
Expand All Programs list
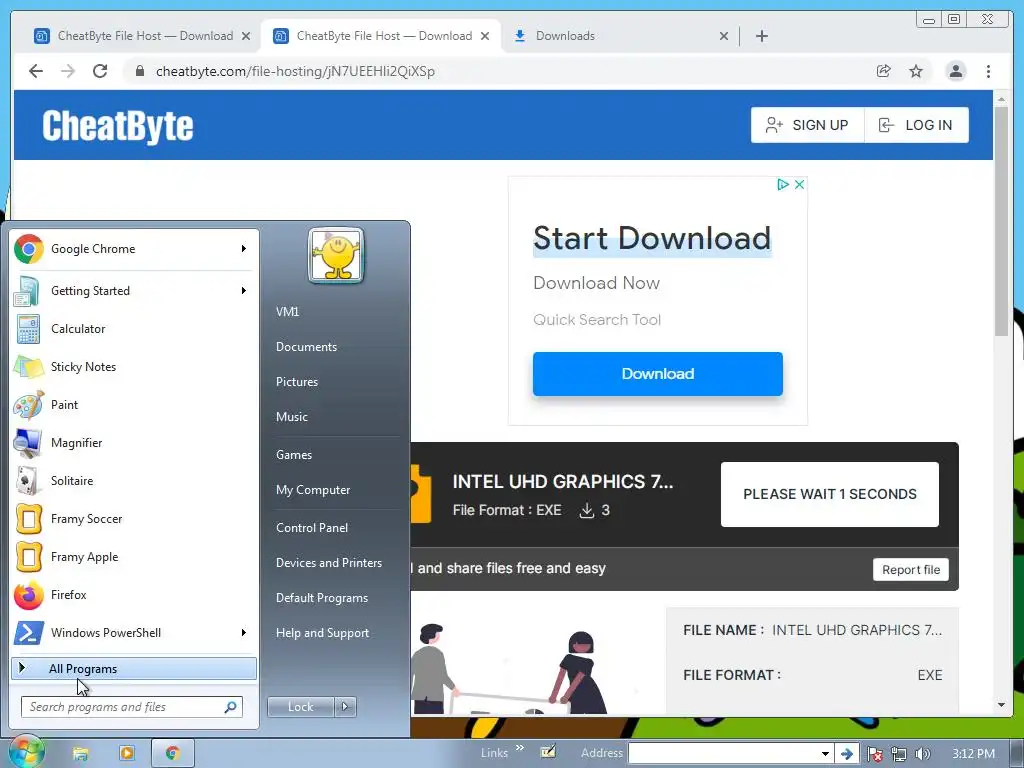coord(134,669)
